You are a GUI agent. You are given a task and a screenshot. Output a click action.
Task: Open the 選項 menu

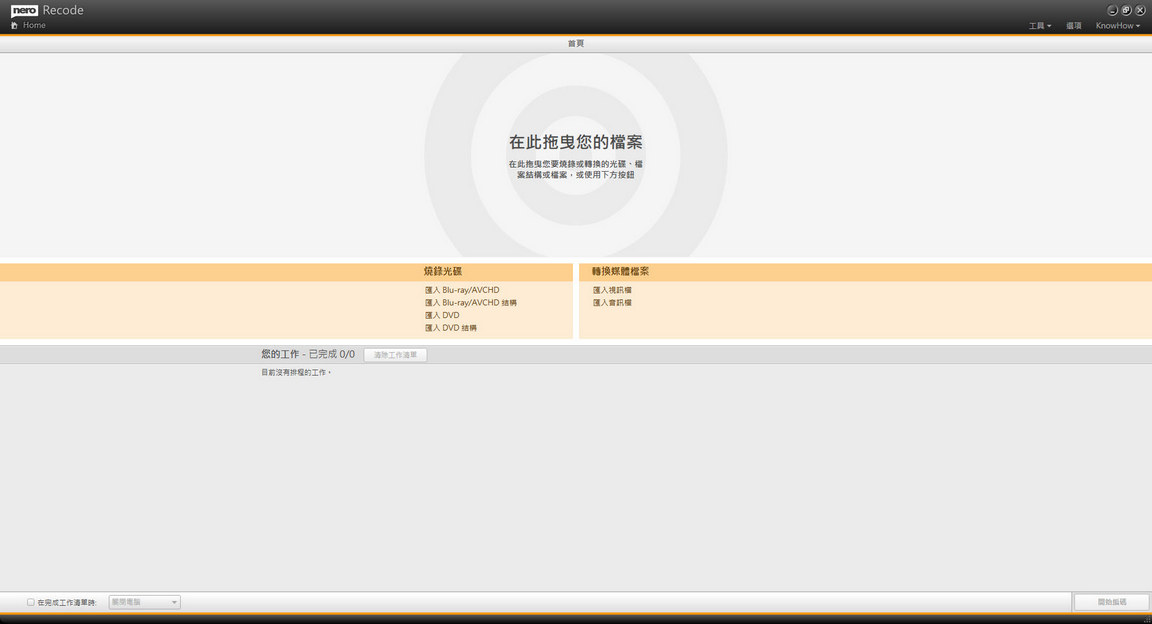(x=1073, y=26)
